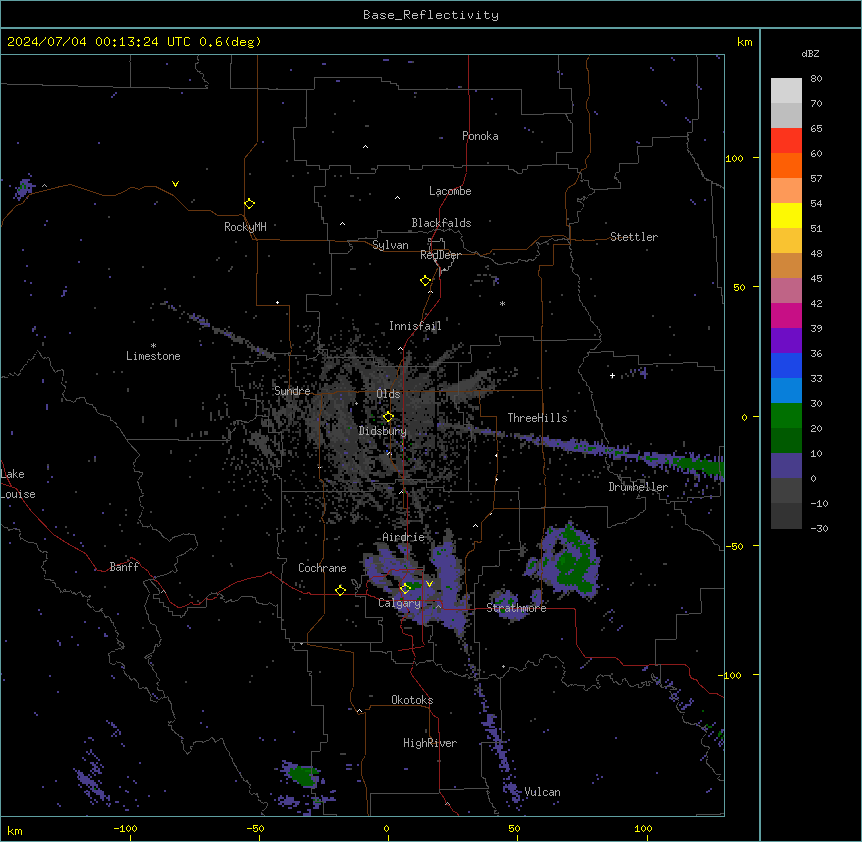862x842 pixels.
Task: Select the pink 42-45 dBZ legend color
Action: [786, 290]
